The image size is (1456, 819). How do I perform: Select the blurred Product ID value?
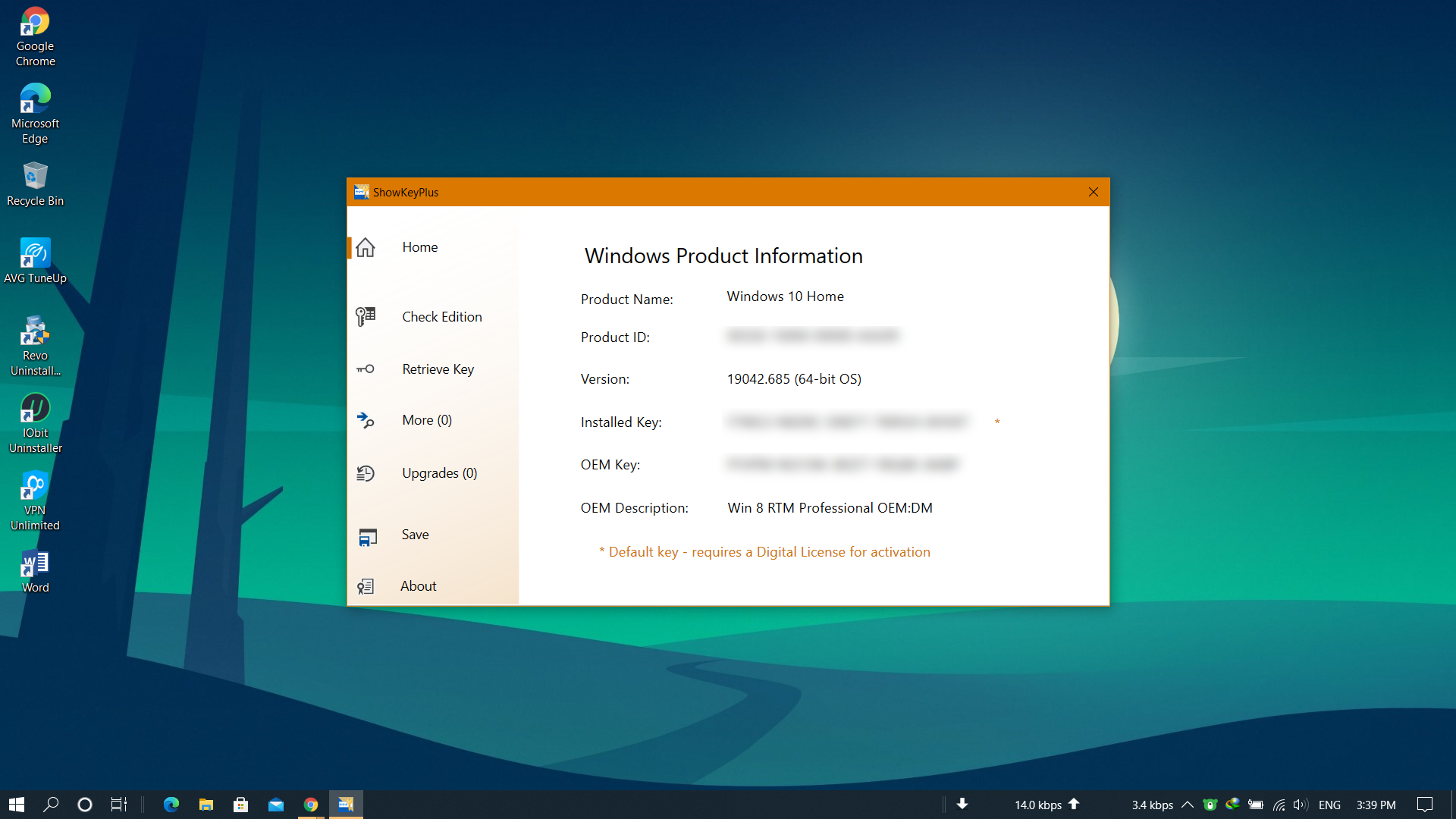(812, 336)
